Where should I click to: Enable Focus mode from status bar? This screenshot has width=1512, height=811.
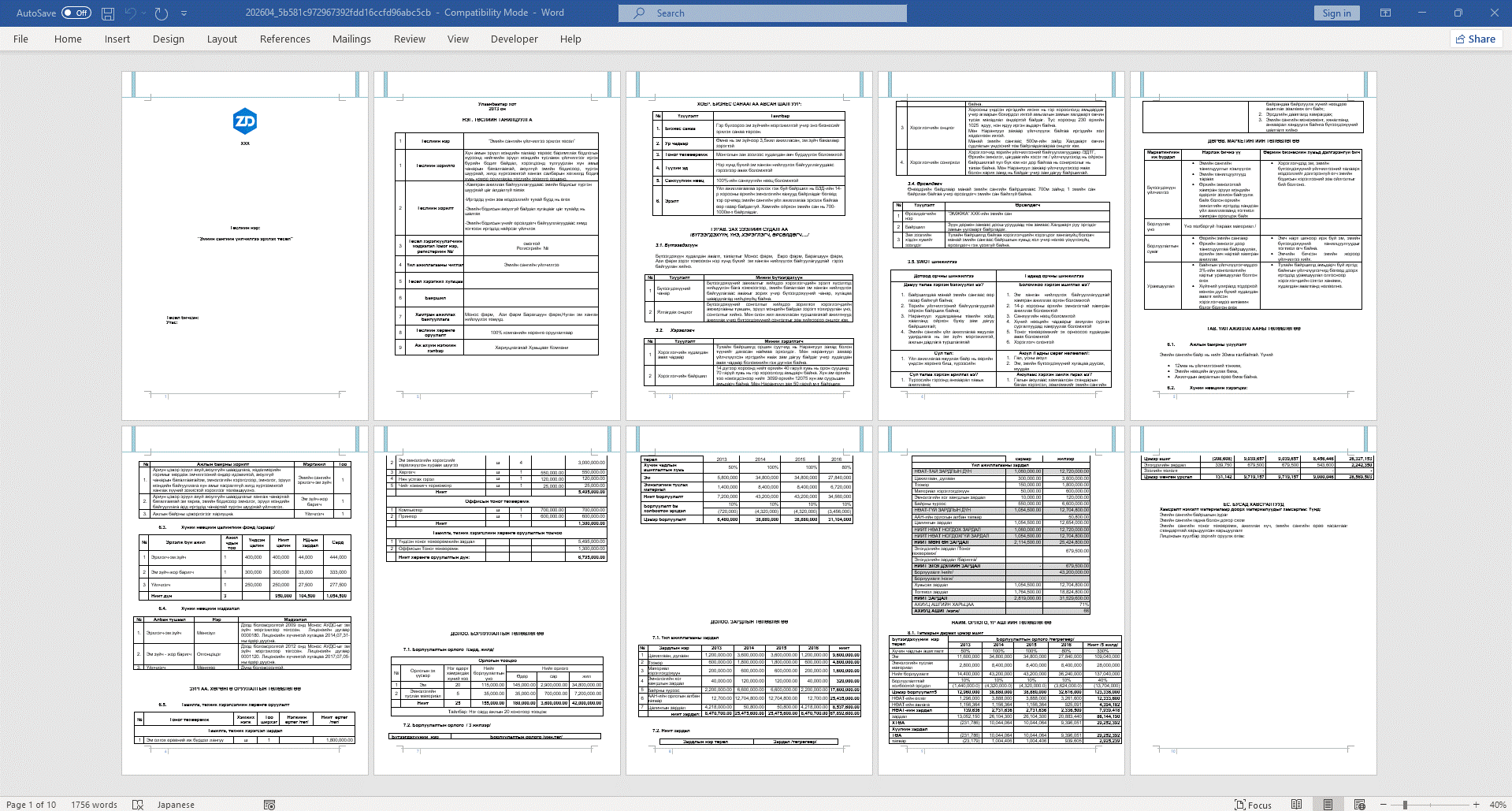click(x=1253, y=805)
